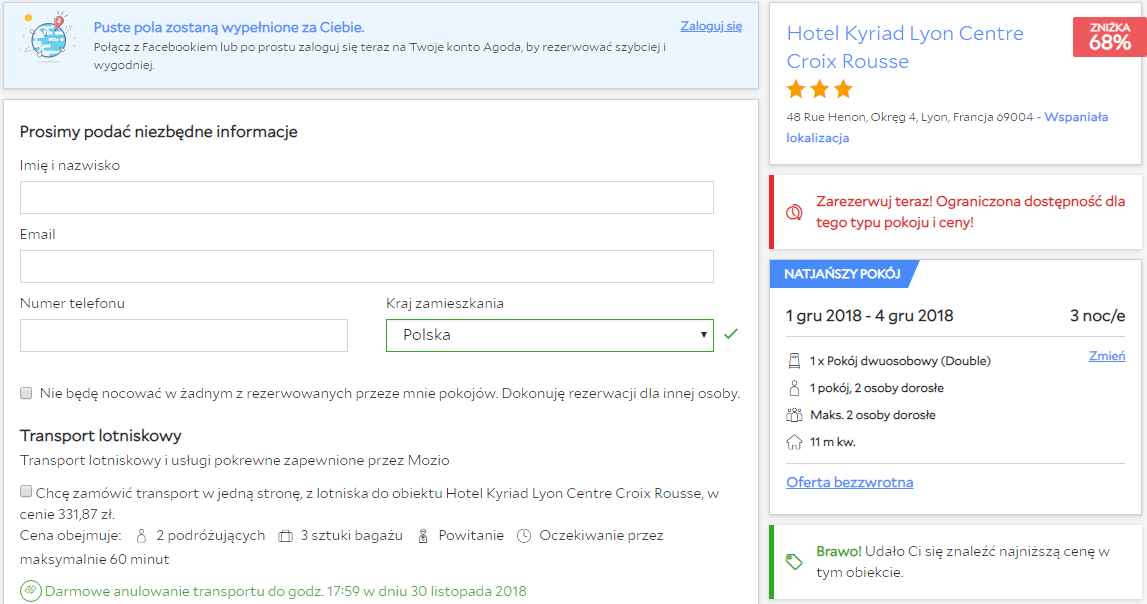The image size is (1147, 604).
Task: Click the Zmień link to change the room
Action: 1107,356
